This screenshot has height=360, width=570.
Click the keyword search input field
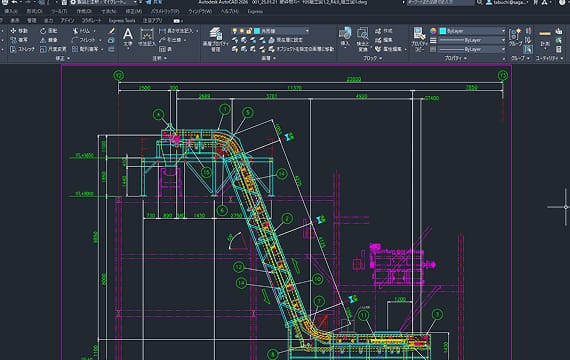pyautogui.click(x=441, y=3)
